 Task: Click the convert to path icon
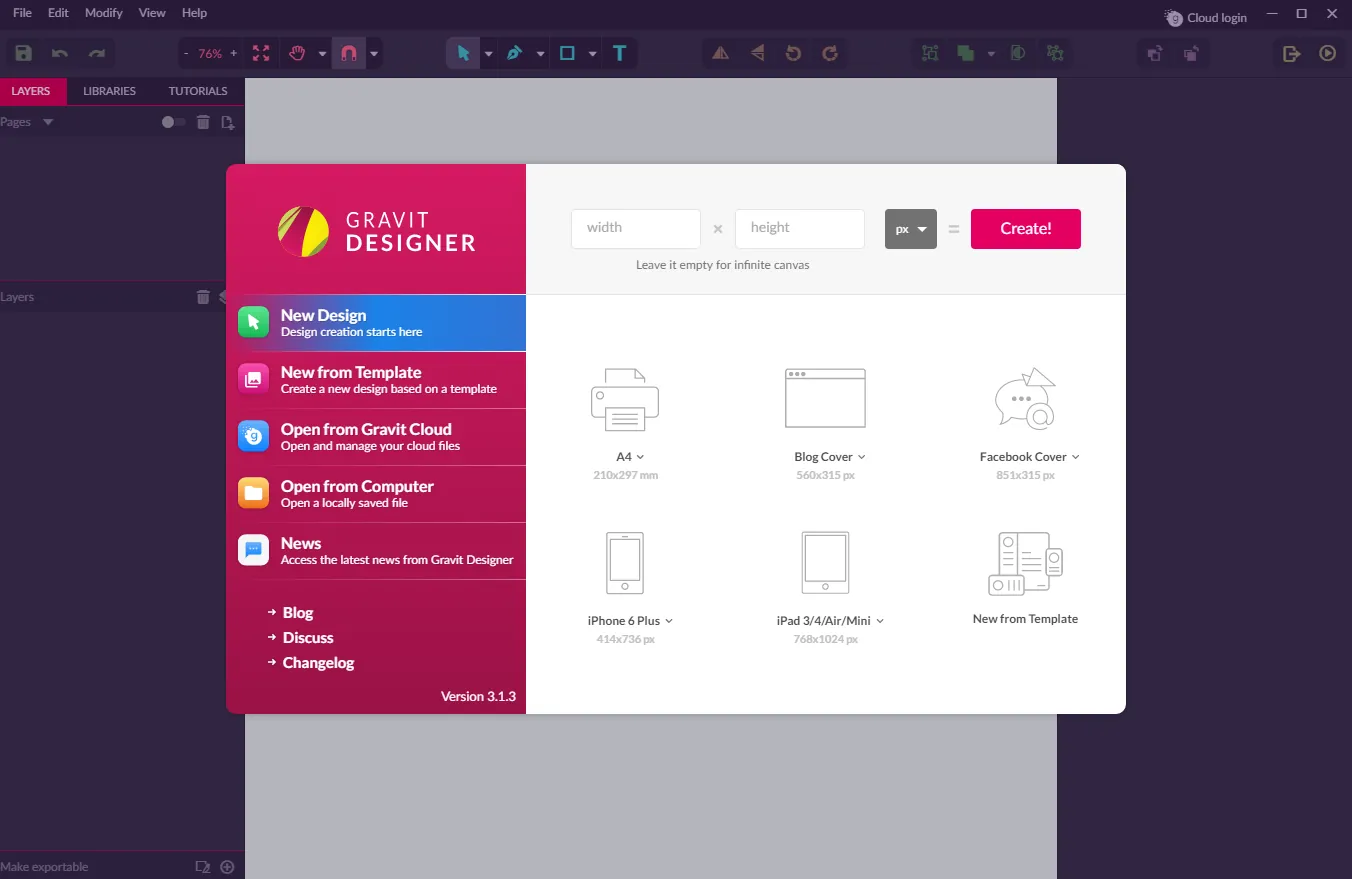[1054, 53]
